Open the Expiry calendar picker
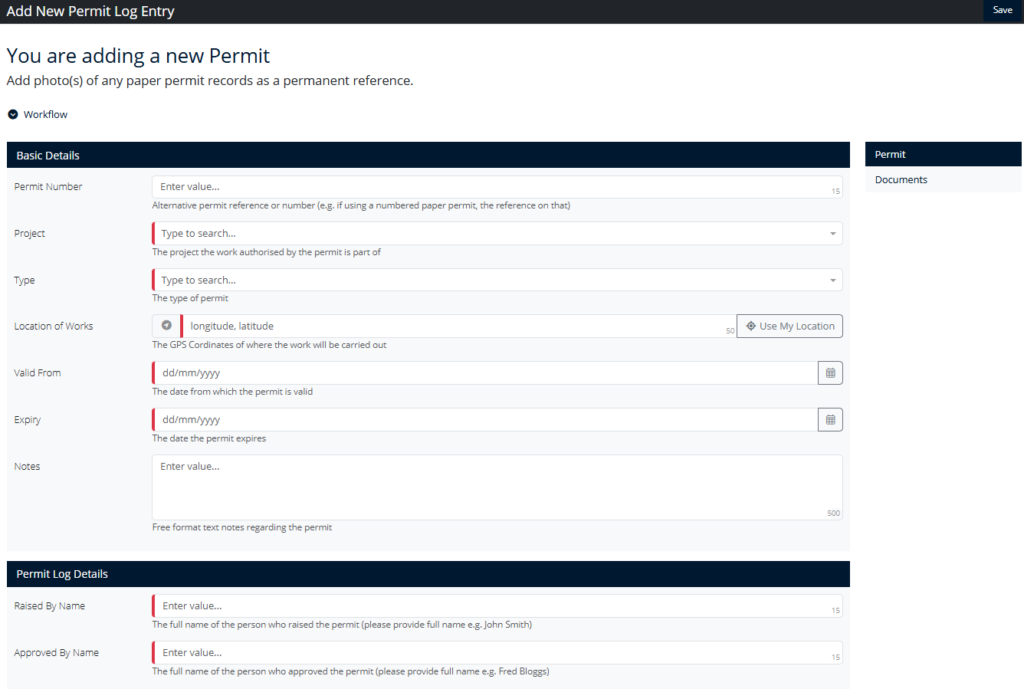Viewport: 1024px width, 689px height. (x=830, y=420)
